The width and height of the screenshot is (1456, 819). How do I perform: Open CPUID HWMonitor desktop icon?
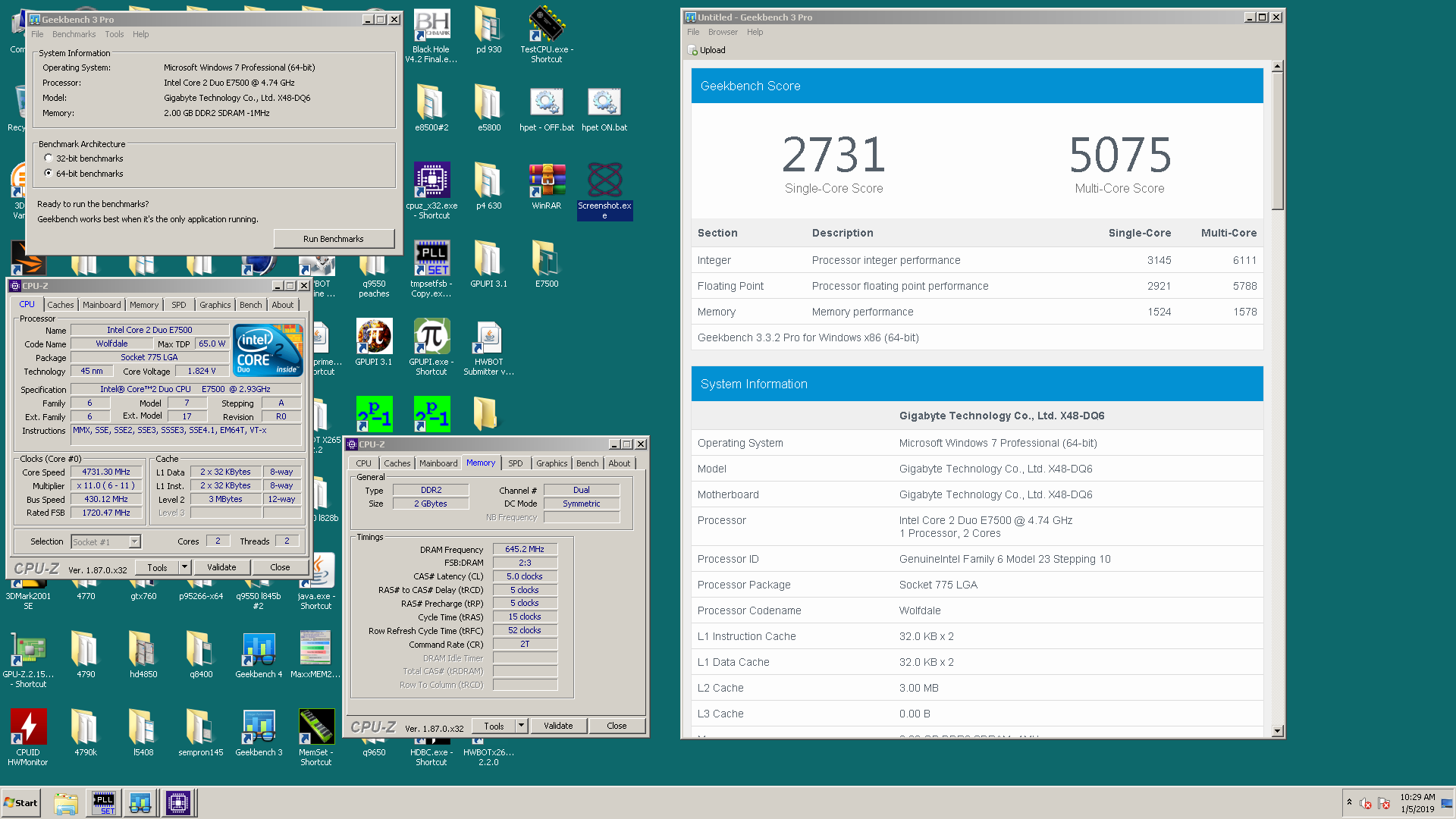(28, 738)
